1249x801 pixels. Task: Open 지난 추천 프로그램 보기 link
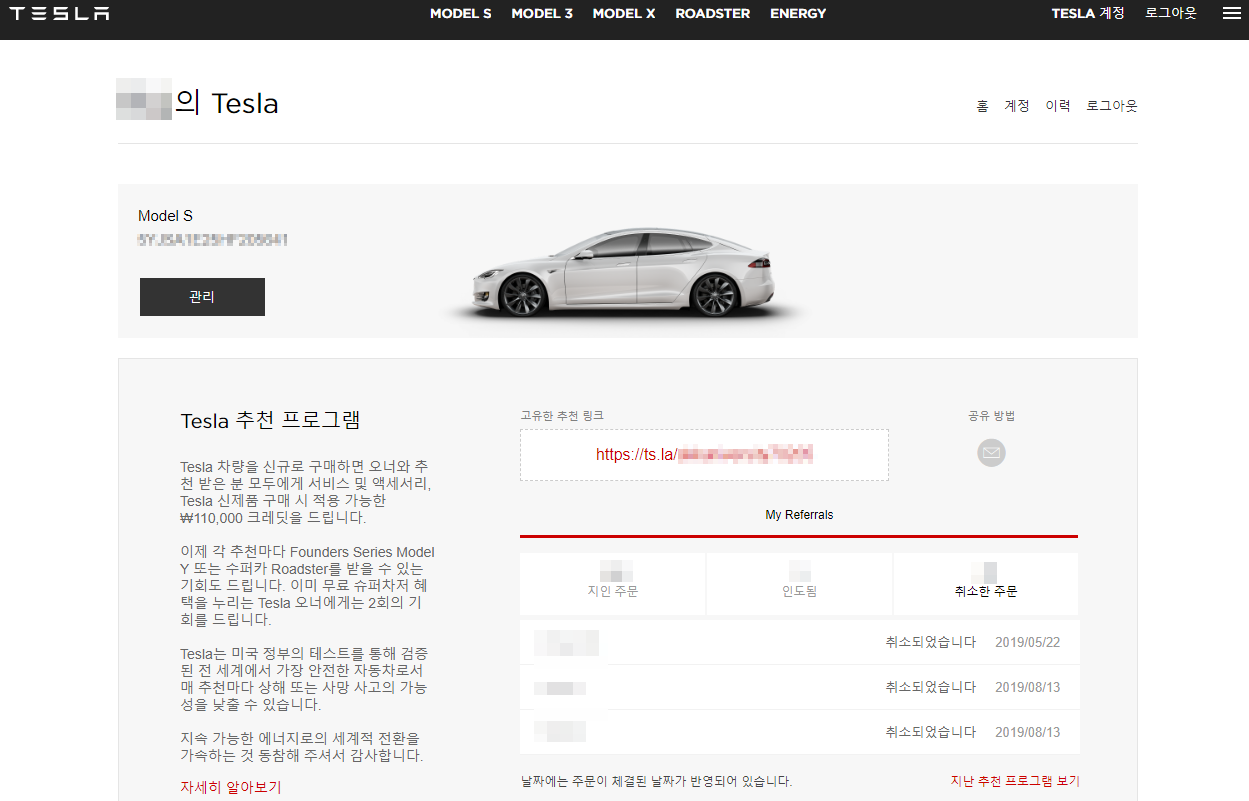coord(1015,781)
